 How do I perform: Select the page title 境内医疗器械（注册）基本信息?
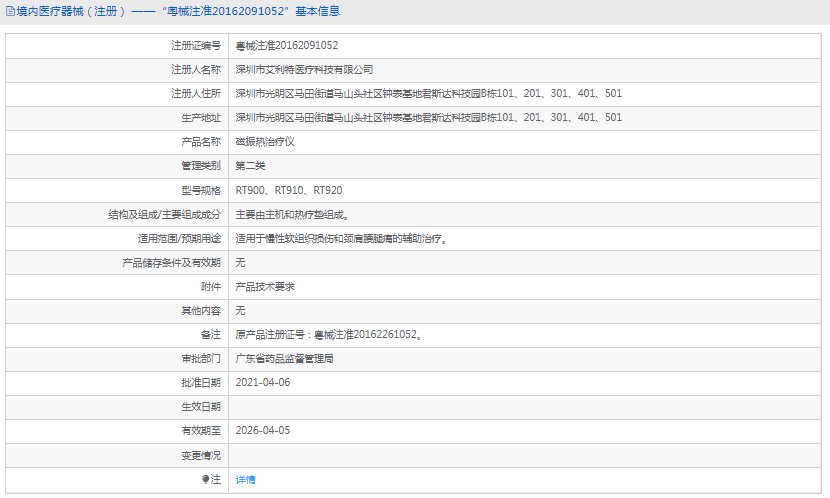coord(178,11)
